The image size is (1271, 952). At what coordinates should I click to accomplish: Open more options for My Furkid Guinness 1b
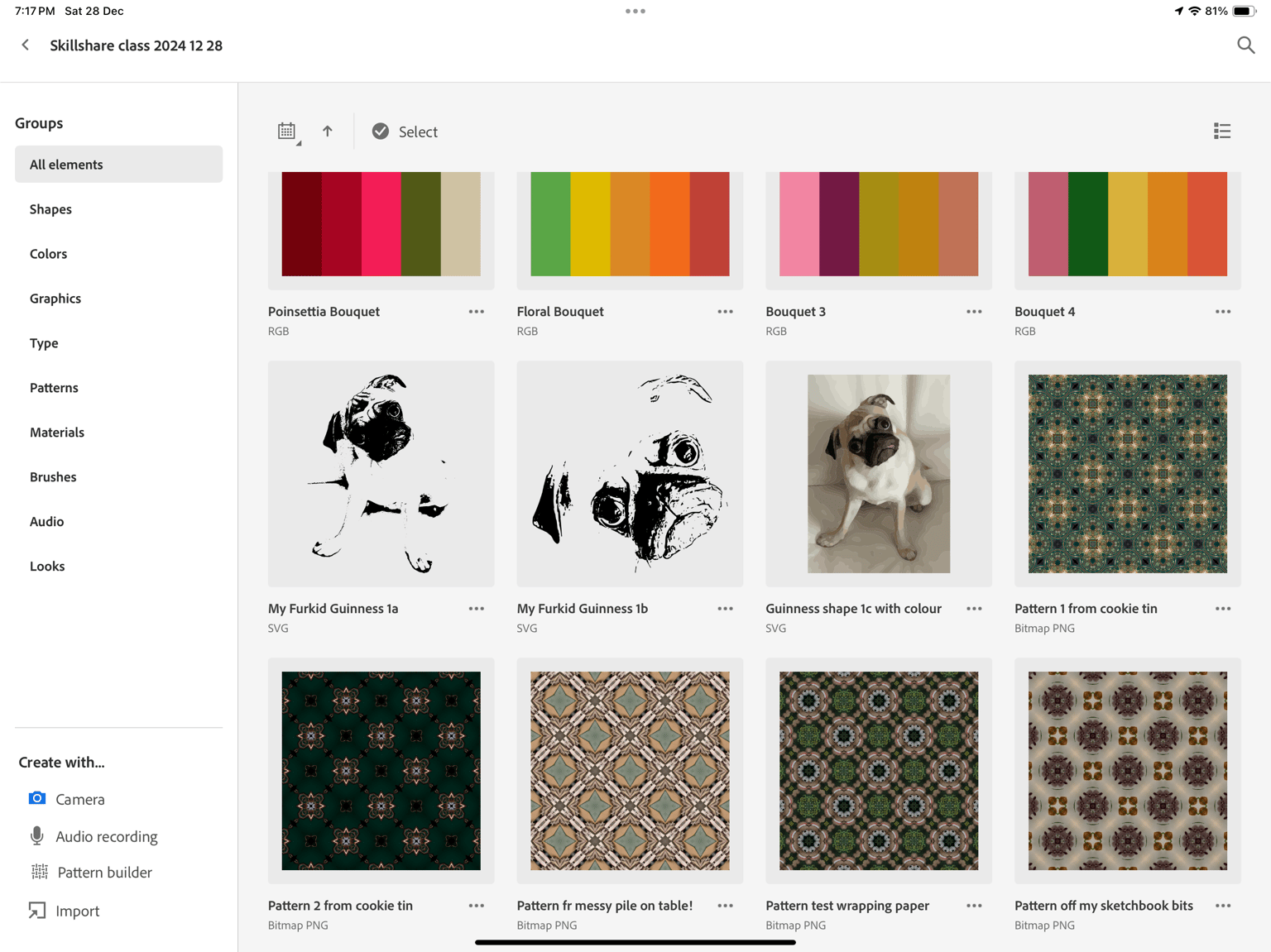tap(726, 609)
